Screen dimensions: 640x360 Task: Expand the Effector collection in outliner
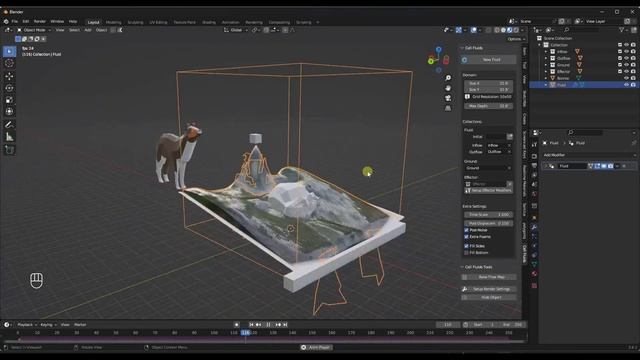tap(546, 71)
